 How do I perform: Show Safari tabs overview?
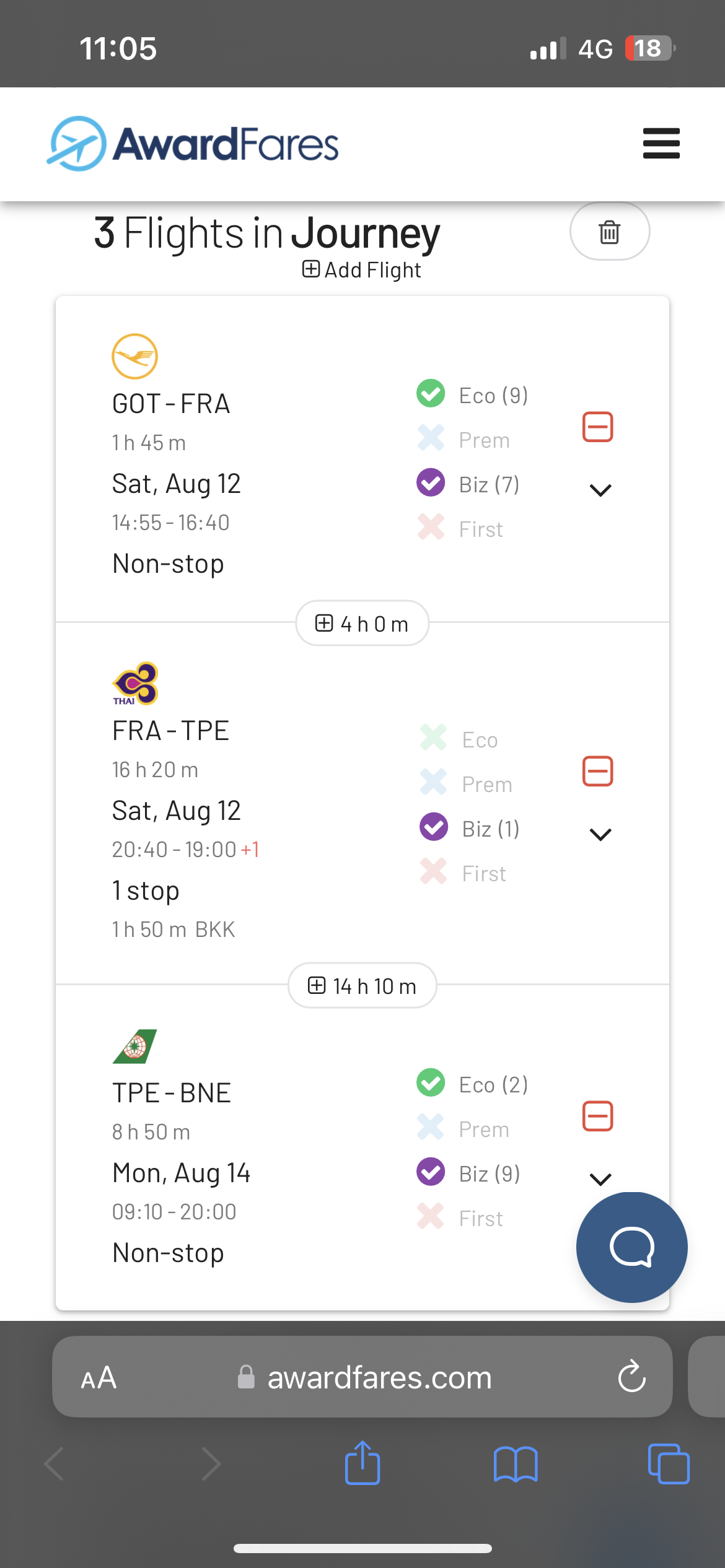point(668,1464)
